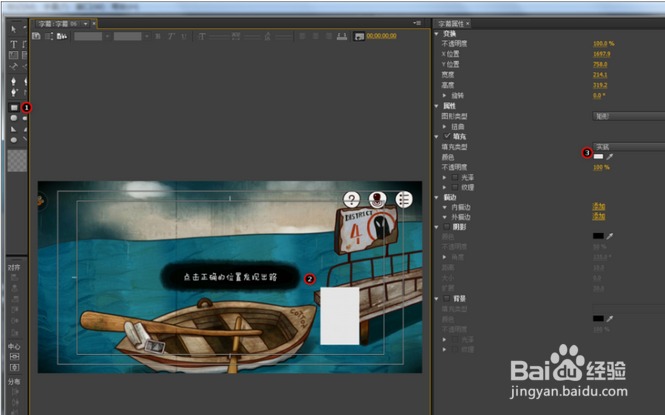Screen dimensions: 665x415
Task: Open the title selector dropdown in the tab
Action: click(86, 24)
